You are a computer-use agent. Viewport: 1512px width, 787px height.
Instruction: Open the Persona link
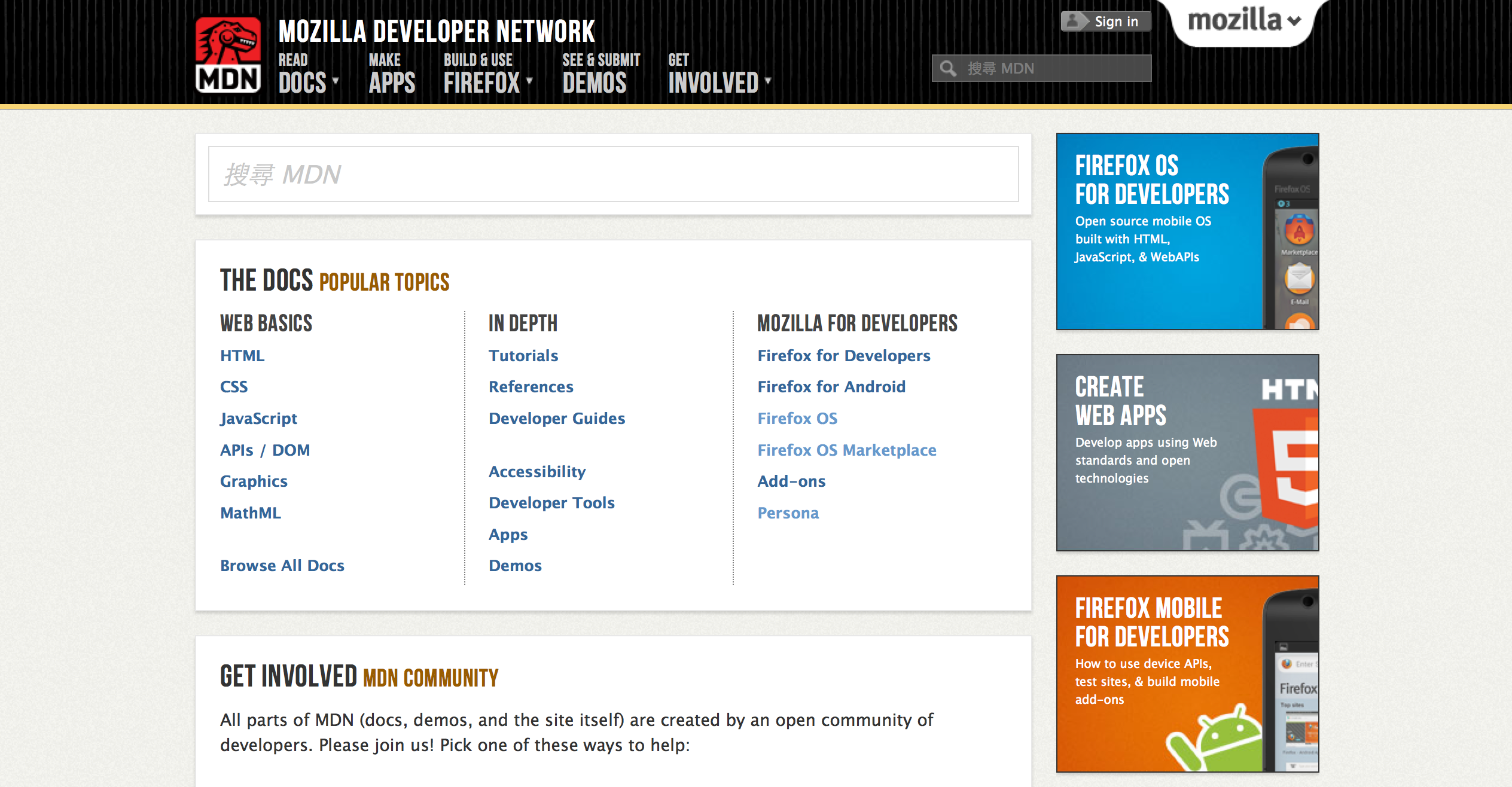point(788,513)
